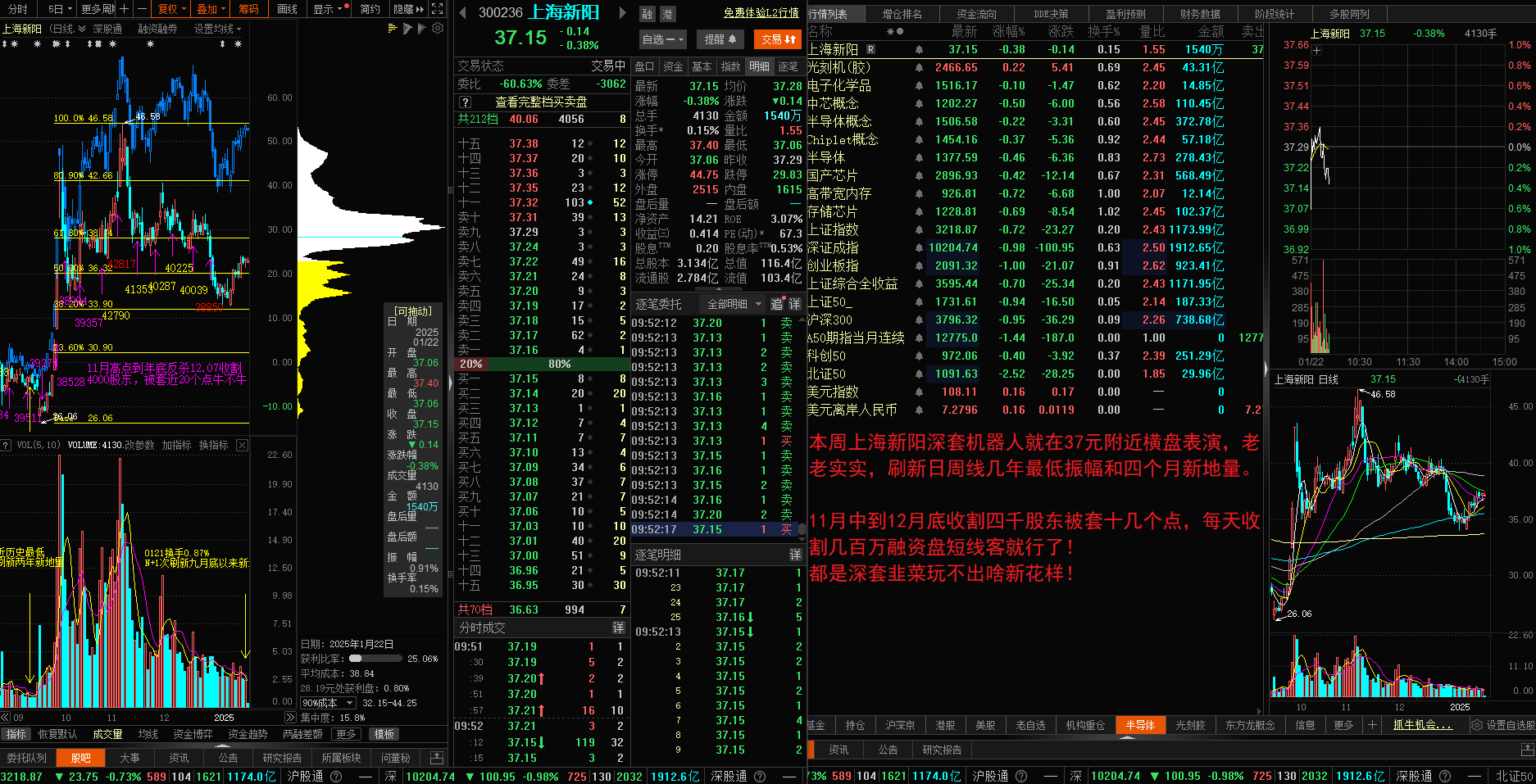Open 全部明细 filter dropdown

(x=734, y=304)
